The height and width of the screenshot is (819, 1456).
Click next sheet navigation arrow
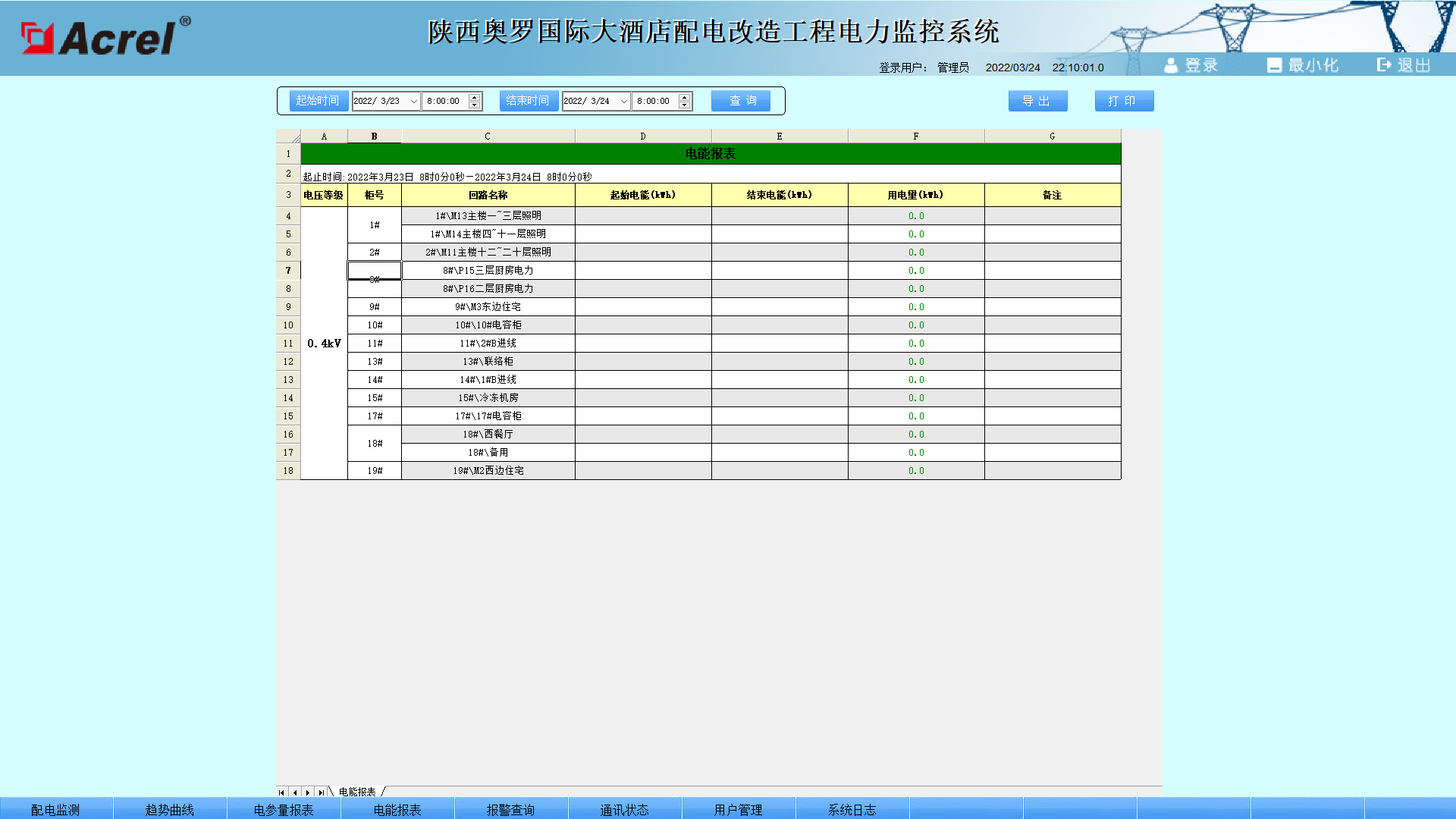307,792
